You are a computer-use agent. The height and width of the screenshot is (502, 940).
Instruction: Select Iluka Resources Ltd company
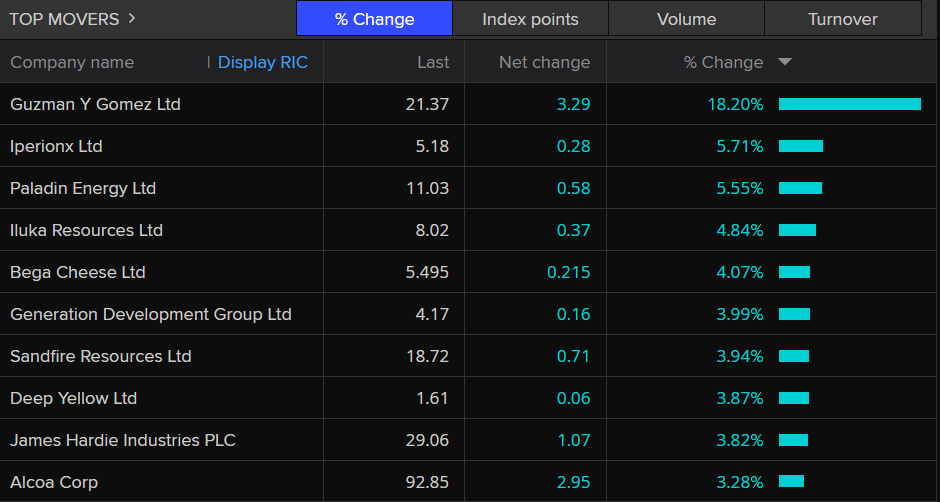(86, 230)
